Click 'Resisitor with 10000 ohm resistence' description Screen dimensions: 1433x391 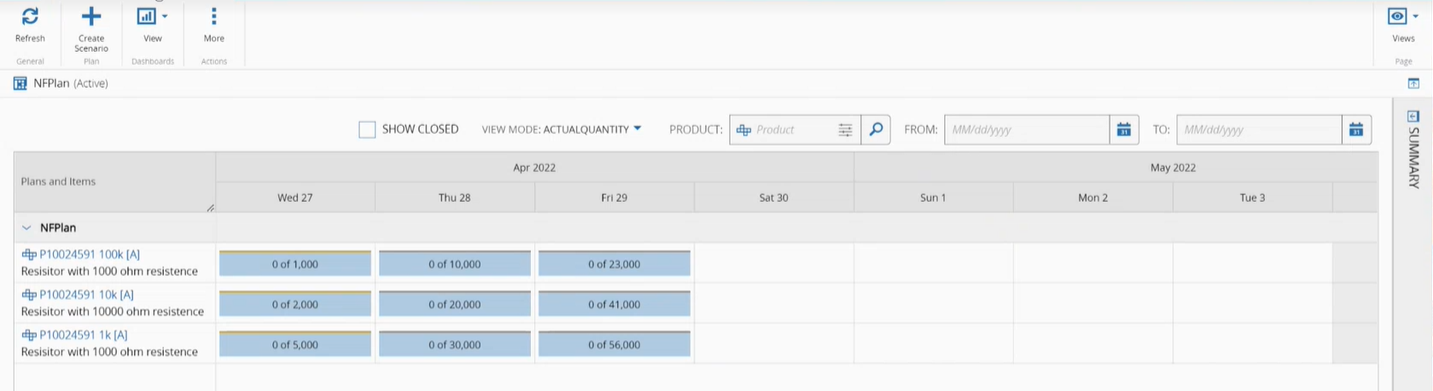click(112, 312)
